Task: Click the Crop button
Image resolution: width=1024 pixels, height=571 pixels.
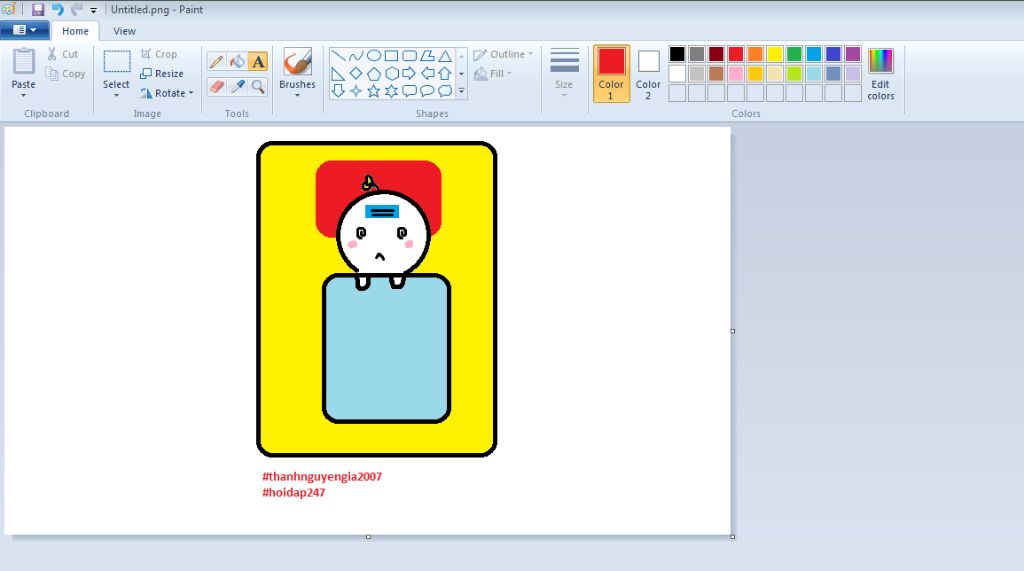Action: click(x=159, y=54)
